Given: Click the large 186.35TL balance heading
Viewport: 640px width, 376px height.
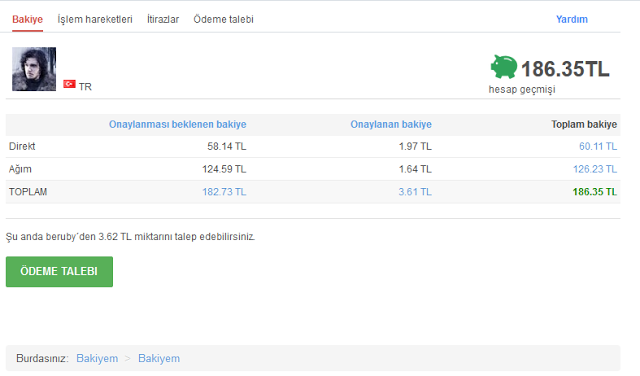Looking at the screenshot, I should (565, 69).
